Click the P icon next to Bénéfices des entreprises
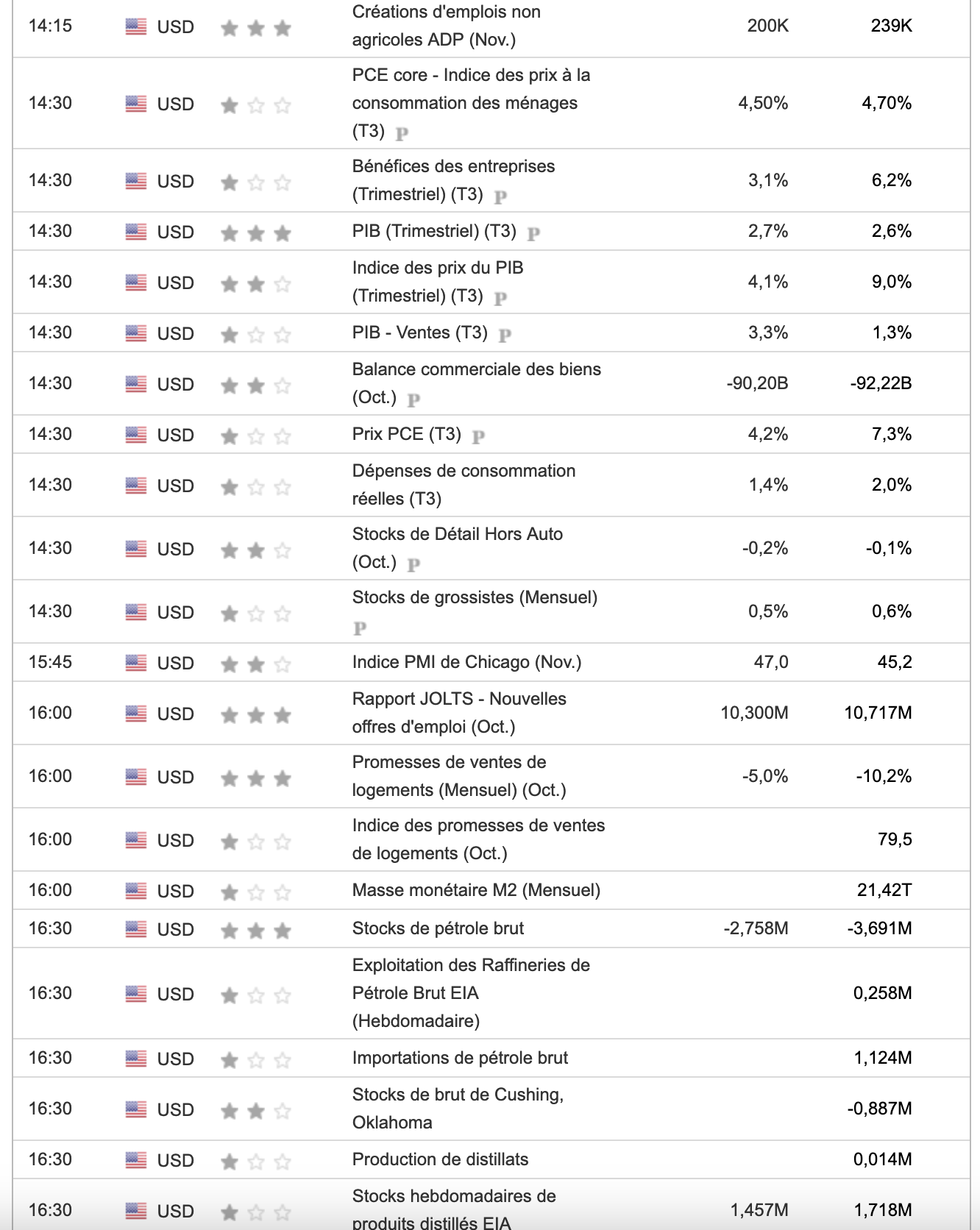Viewport: 980px width, 1230px height. pyautogui.click(x=500, y=196)
